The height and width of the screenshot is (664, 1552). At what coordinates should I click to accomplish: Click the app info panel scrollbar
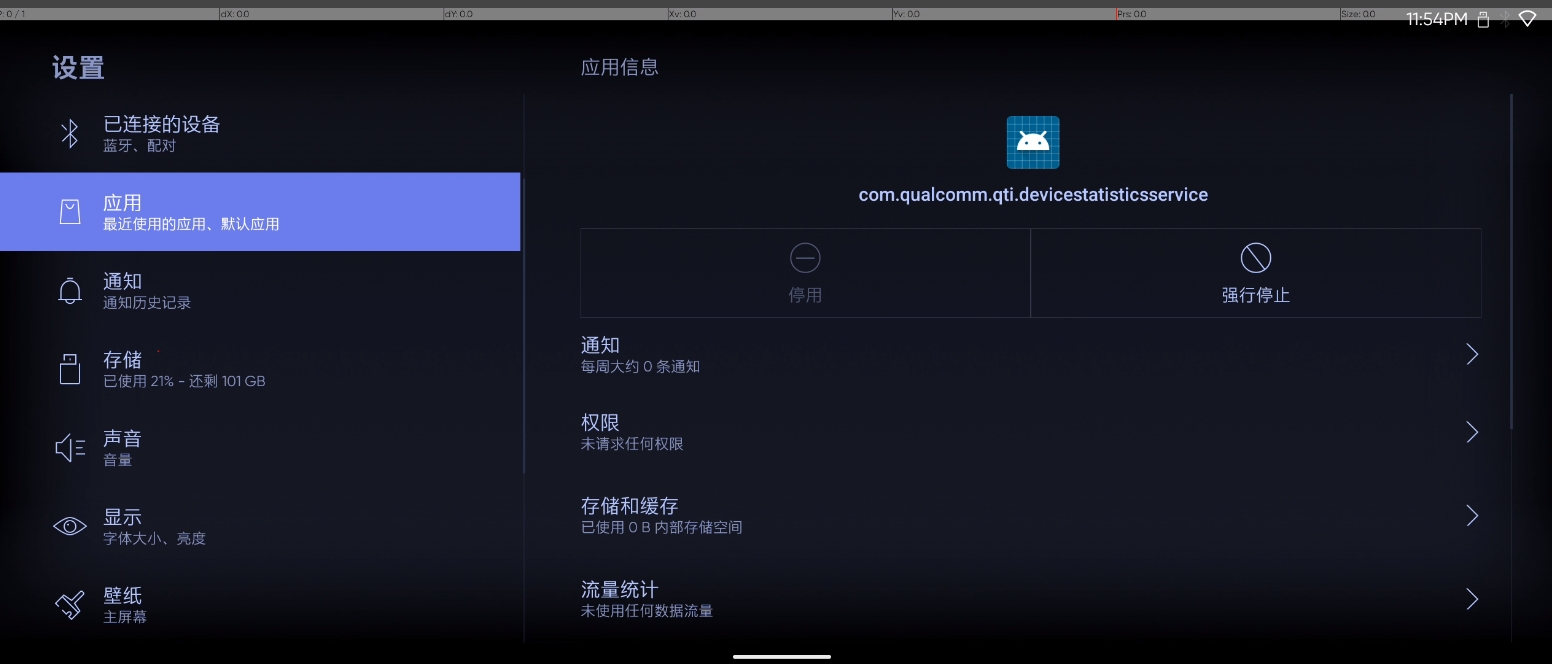click(1511, 262)
